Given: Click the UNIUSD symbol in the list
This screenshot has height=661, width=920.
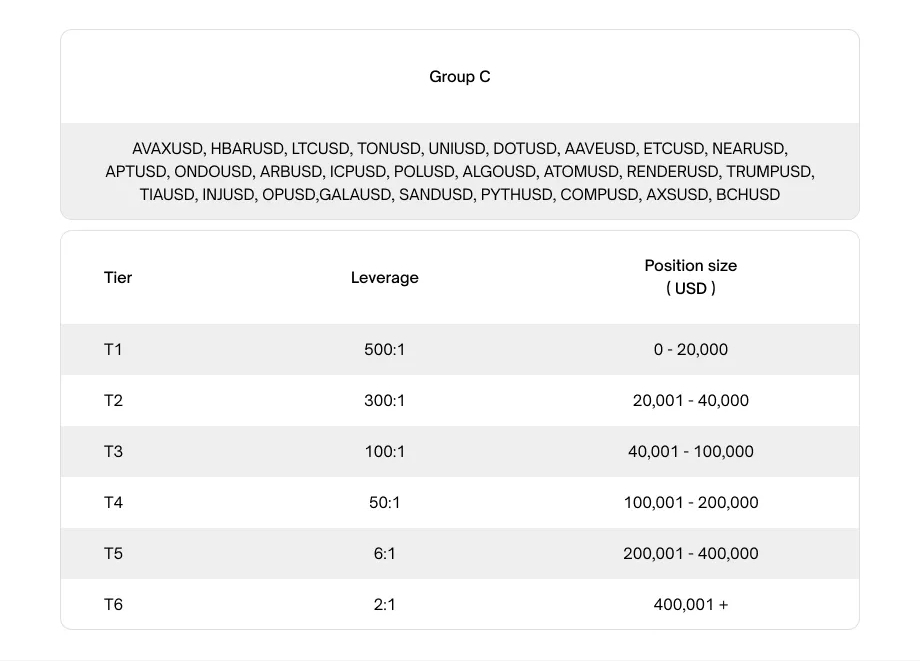Looking at the screenshot, I should coord(456,149).
